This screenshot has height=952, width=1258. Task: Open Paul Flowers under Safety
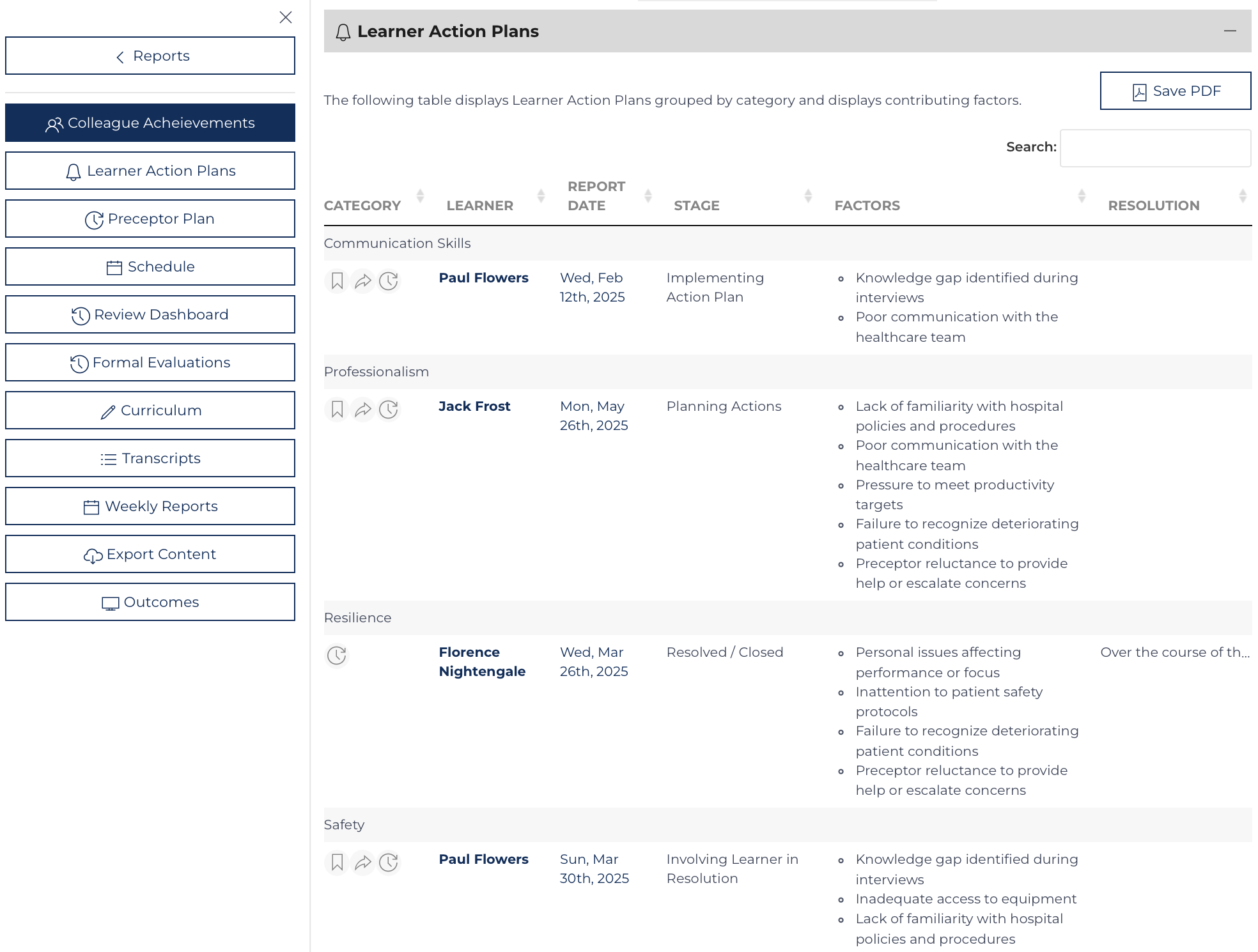(483, 859)
